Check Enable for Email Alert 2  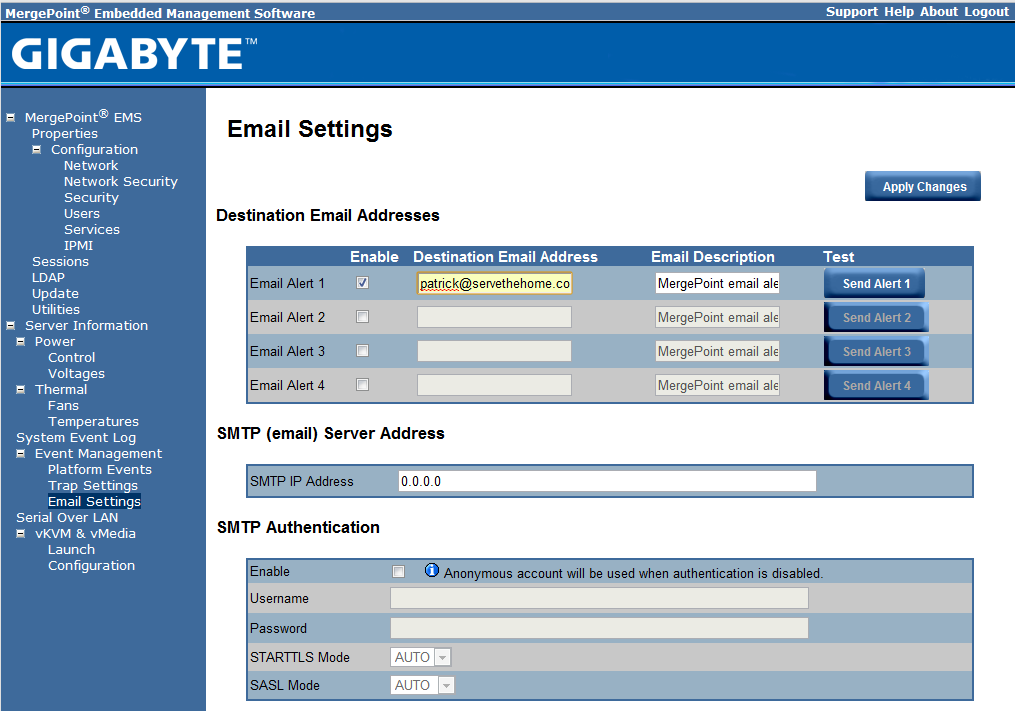point(362,317)
